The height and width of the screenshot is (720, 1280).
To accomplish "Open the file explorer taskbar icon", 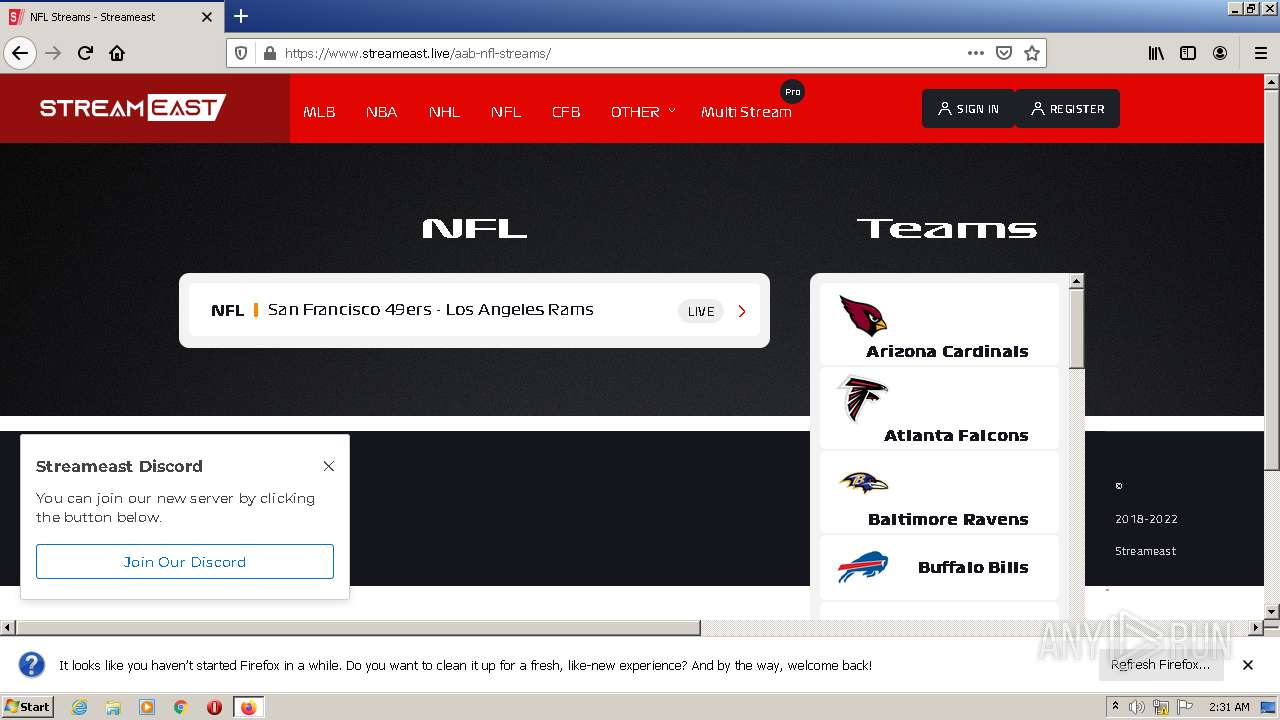I will coord(113,707).
